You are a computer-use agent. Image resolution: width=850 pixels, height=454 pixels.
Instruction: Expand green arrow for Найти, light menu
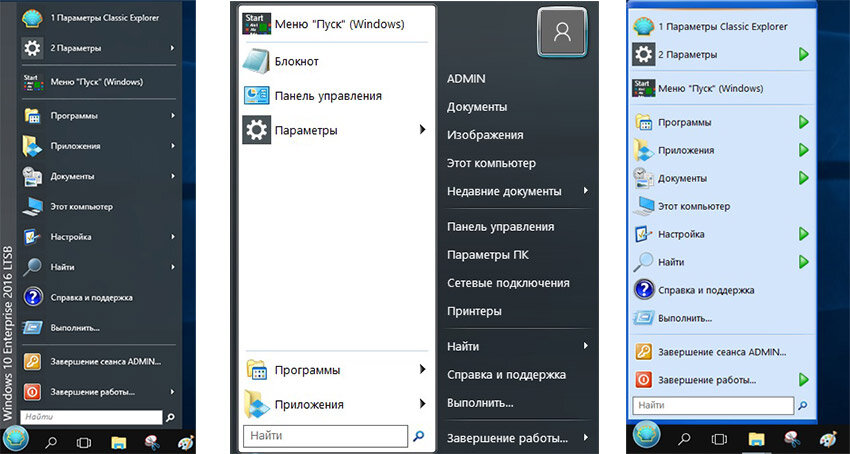point(804,262)
